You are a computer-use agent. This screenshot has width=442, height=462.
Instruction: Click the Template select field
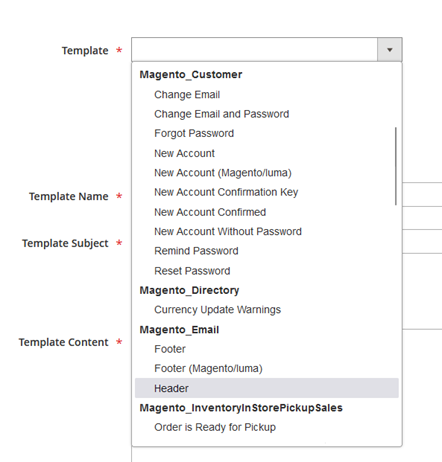(267, 50)
